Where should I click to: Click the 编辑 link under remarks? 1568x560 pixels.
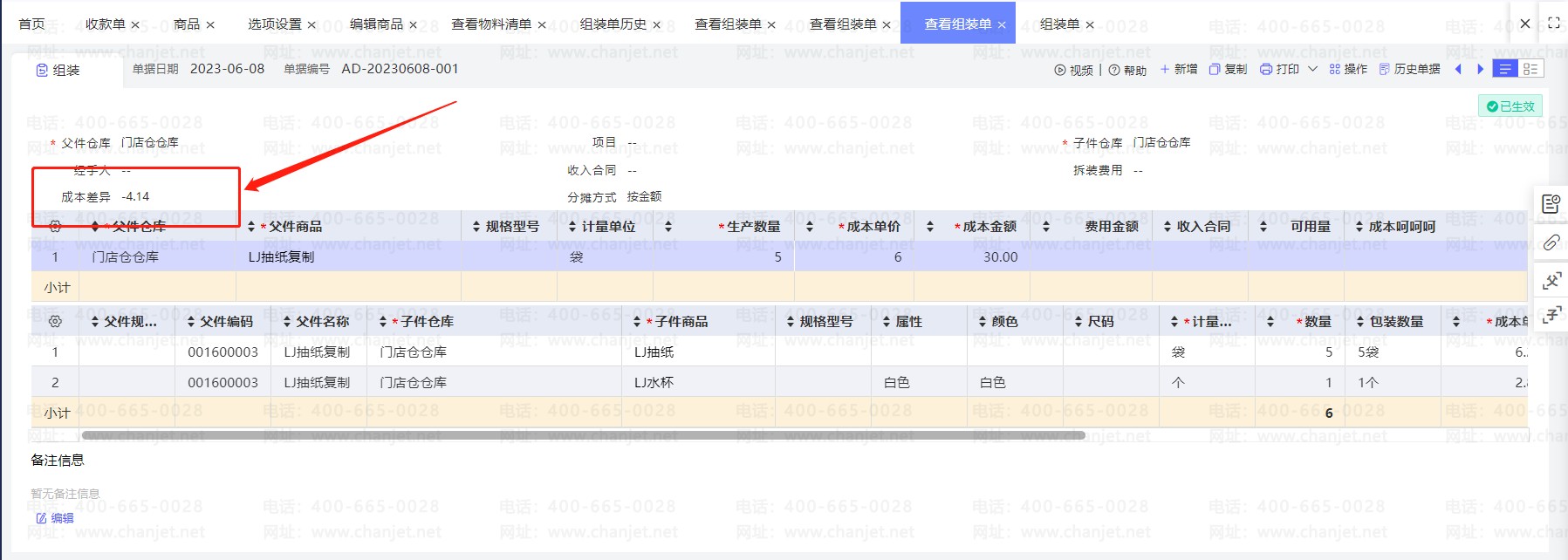(55, 518)
